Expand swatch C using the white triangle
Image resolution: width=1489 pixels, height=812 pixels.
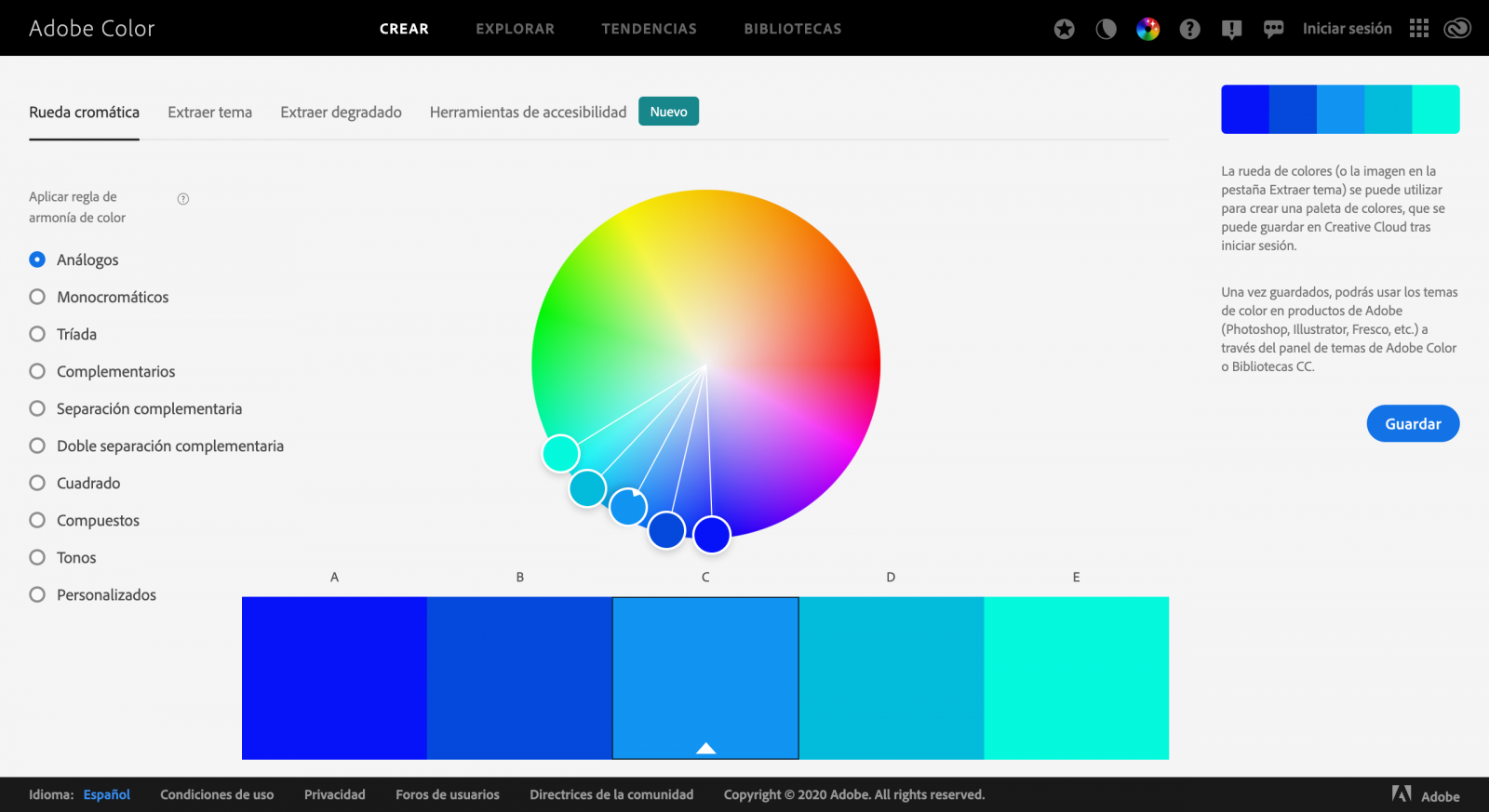(705, 748)
